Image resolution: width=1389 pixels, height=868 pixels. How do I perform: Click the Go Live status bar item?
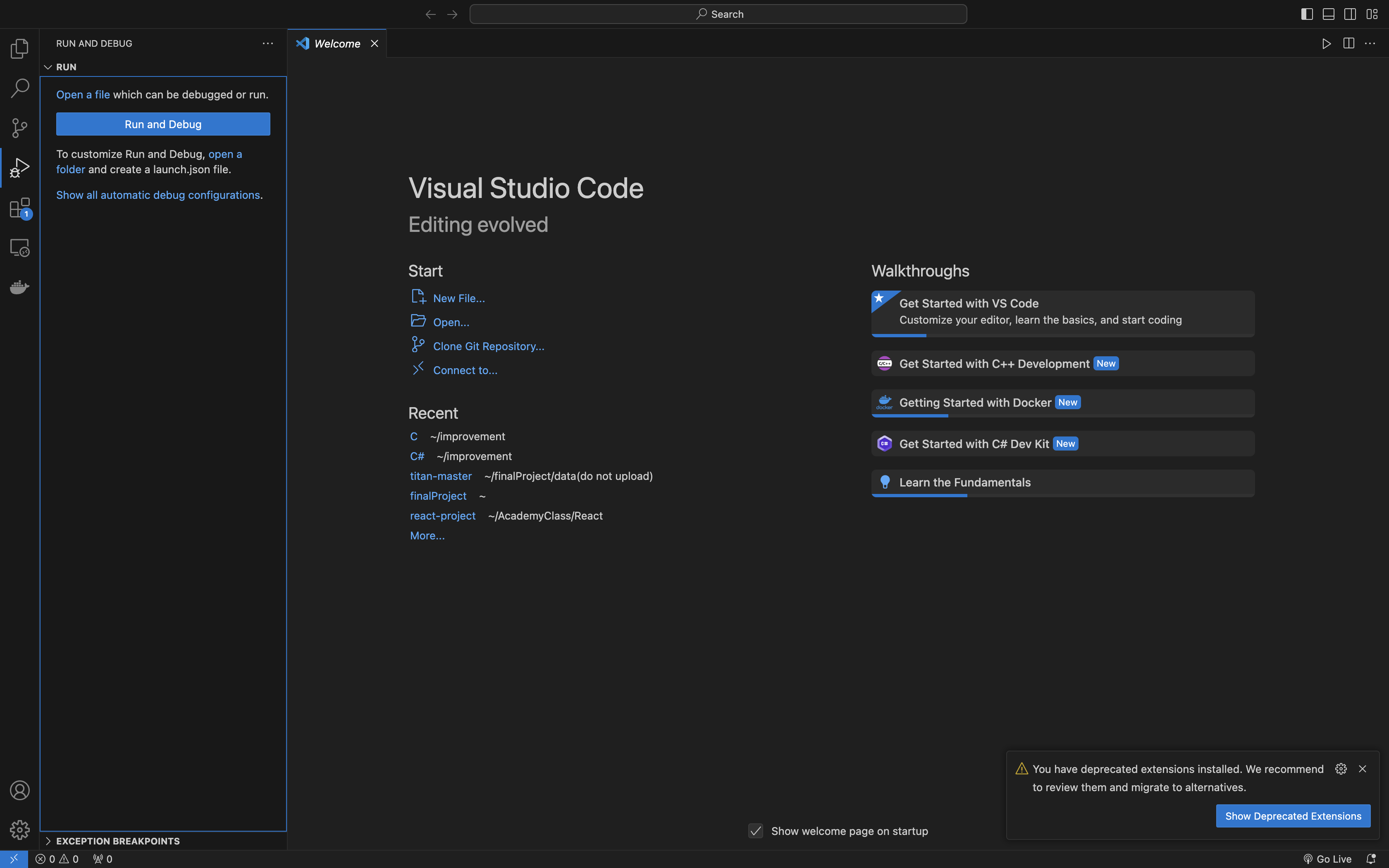coord(1327,859)
